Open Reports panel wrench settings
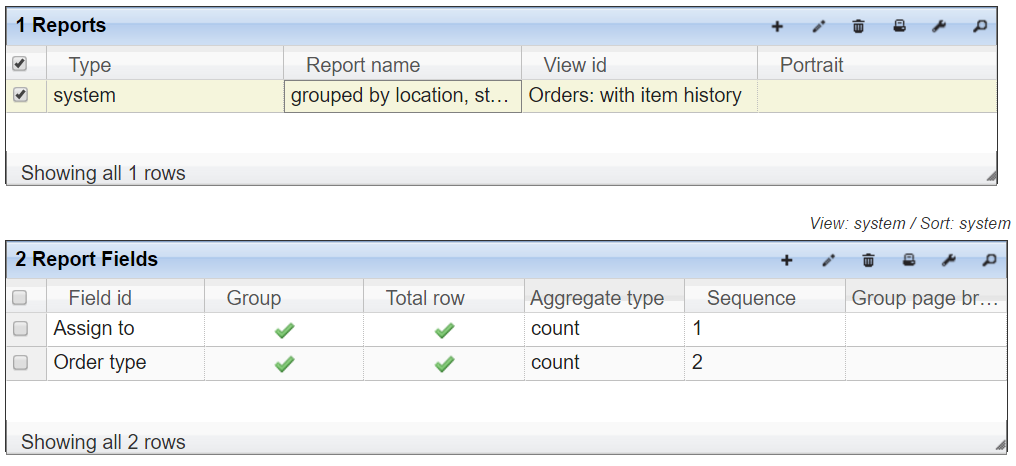 click(939, 27)
